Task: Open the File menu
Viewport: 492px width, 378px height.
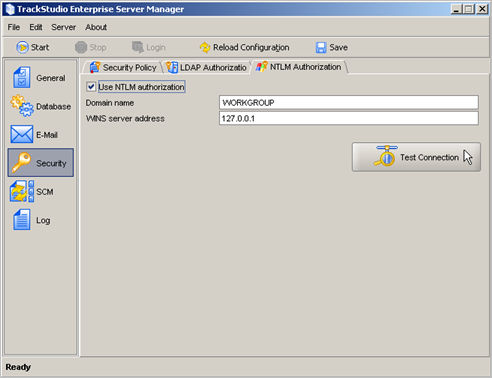Action: tap(14, 27)
